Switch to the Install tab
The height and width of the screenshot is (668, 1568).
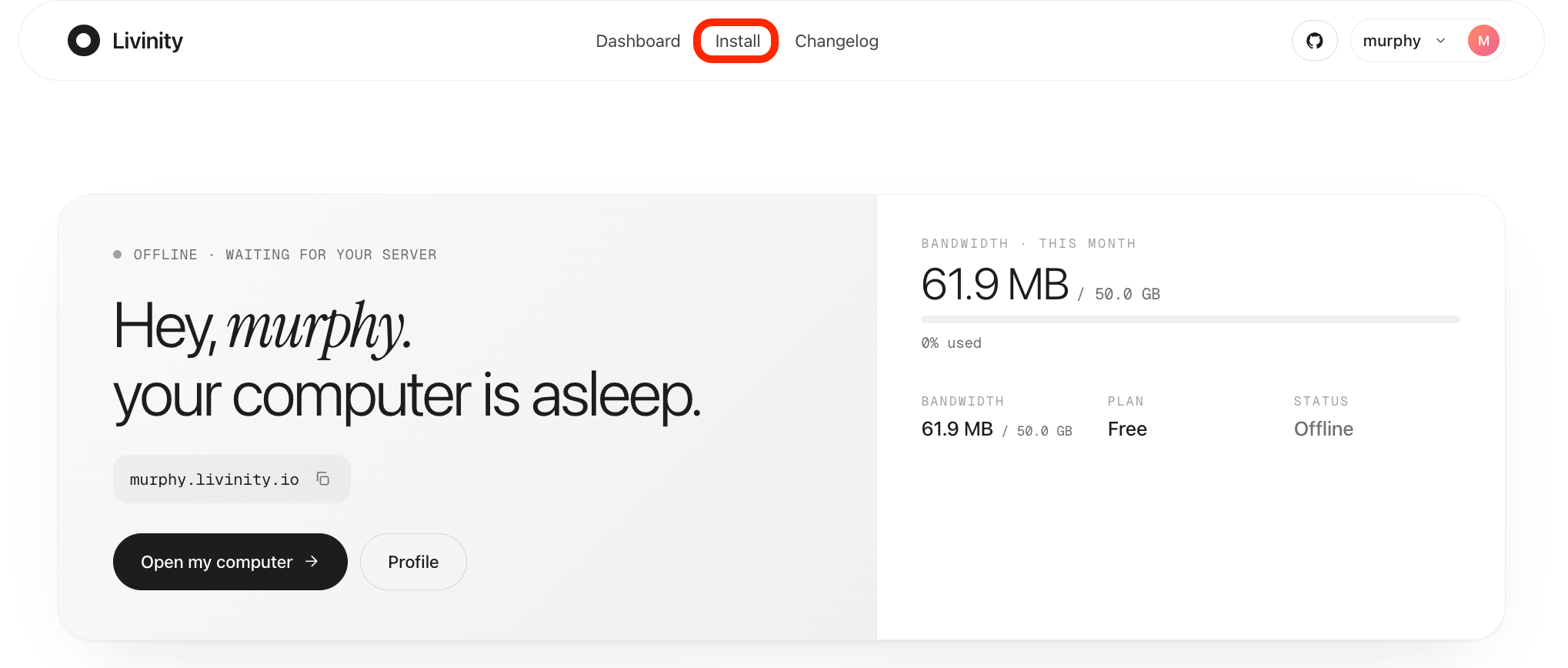coord(737,41)
